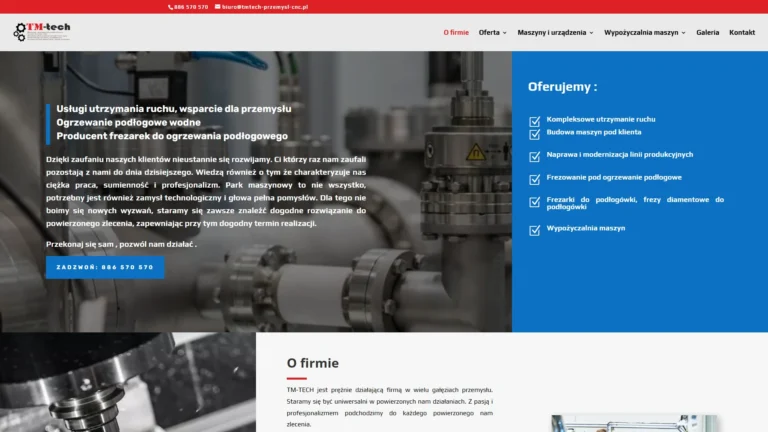Open the O firmie menu item

pos(456,32)
